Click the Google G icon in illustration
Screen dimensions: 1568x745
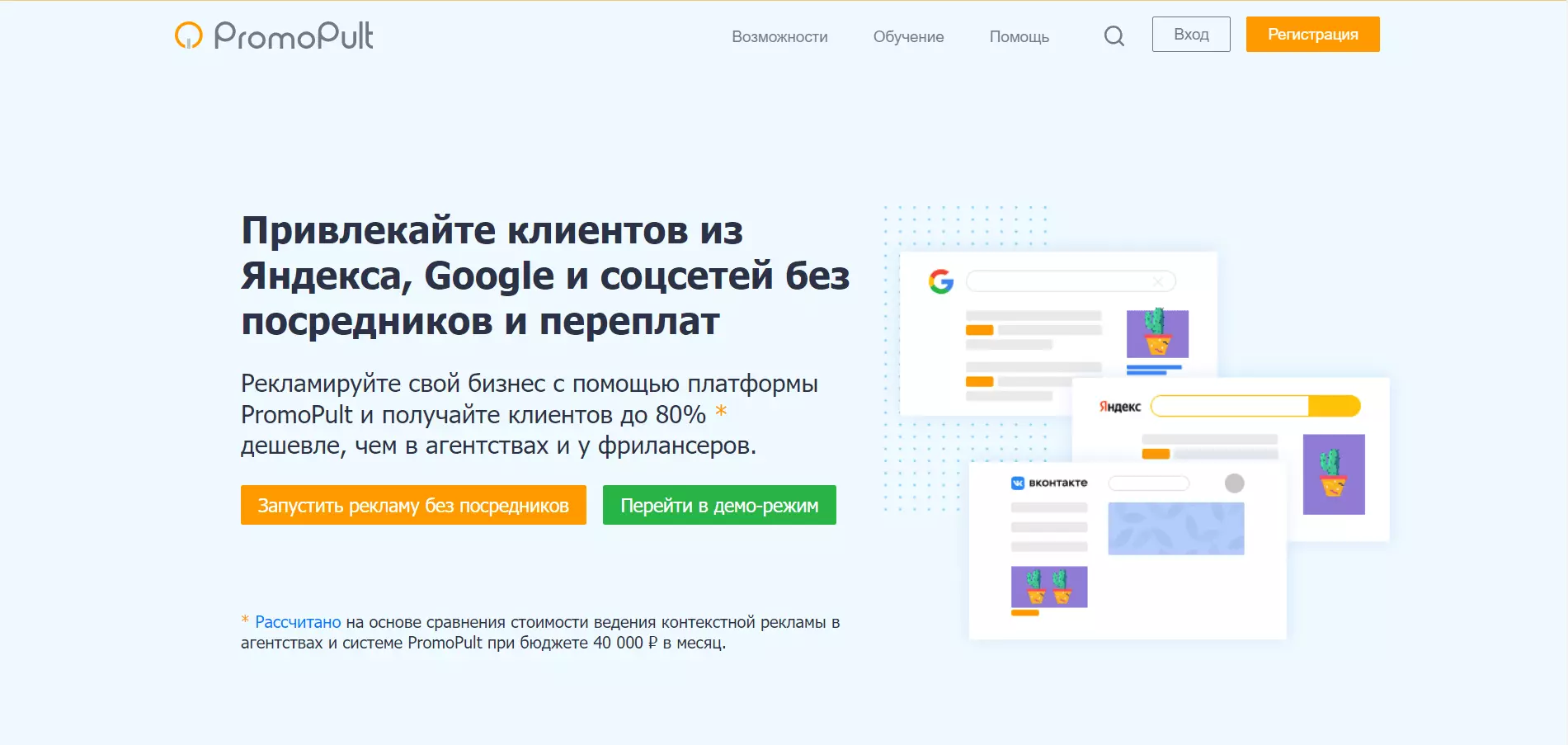(x=941, y=281)
